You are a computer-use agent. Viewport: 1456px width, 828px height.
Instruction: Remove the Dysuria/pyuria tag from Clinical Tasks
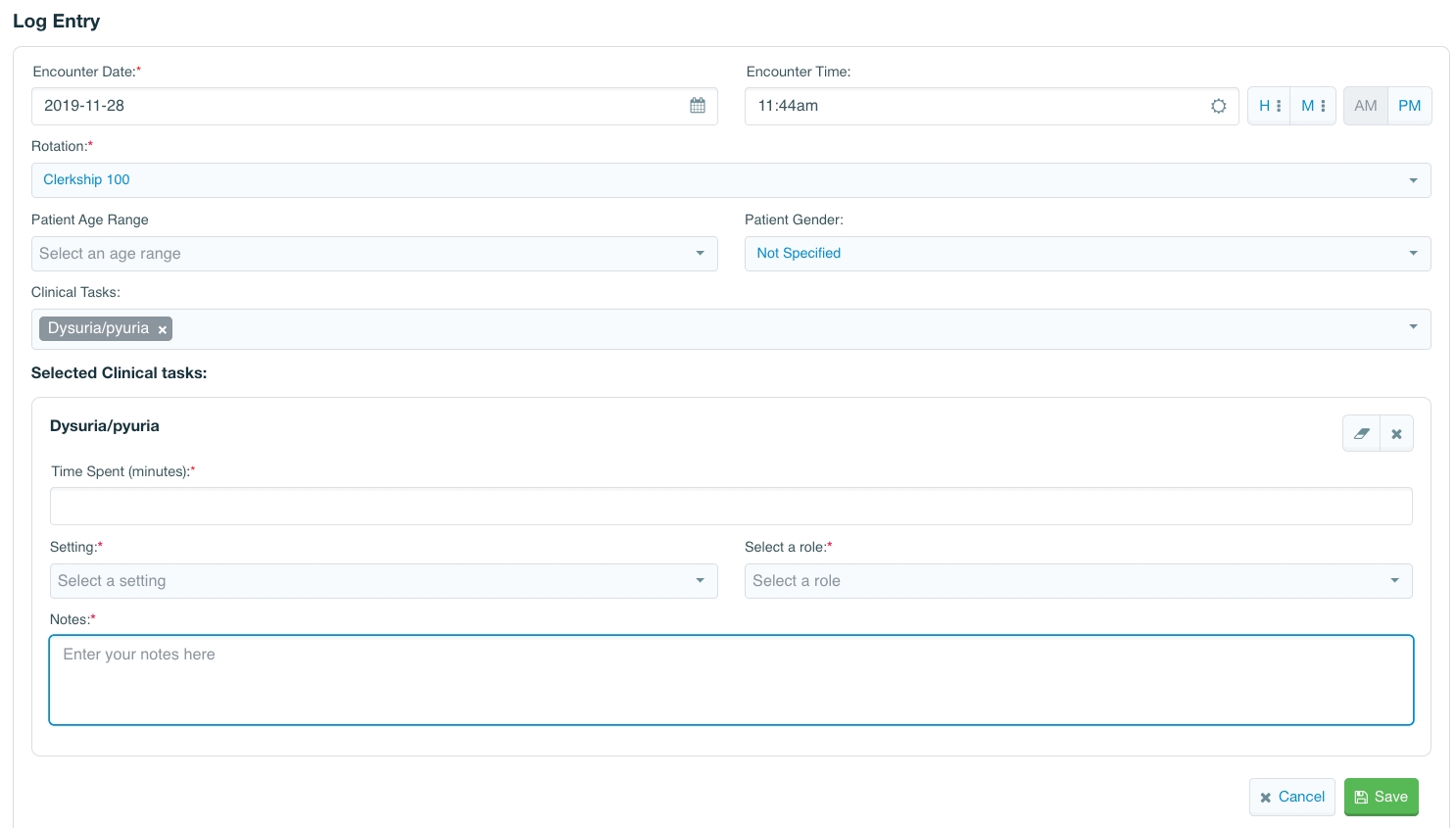coord(163,329)
